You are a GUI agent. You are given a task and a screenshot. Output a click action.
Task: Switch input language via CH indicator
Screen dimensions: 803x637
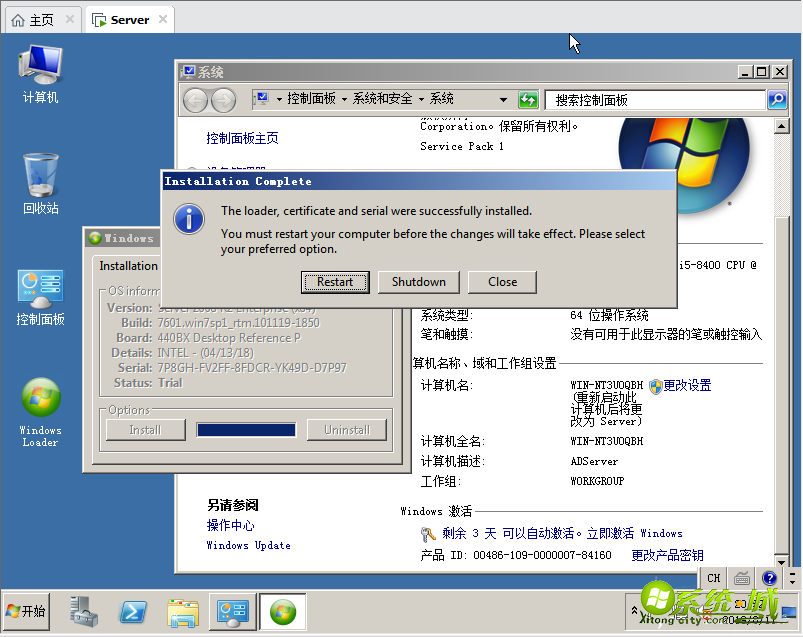pyautogui.click(x=713, y=578)
